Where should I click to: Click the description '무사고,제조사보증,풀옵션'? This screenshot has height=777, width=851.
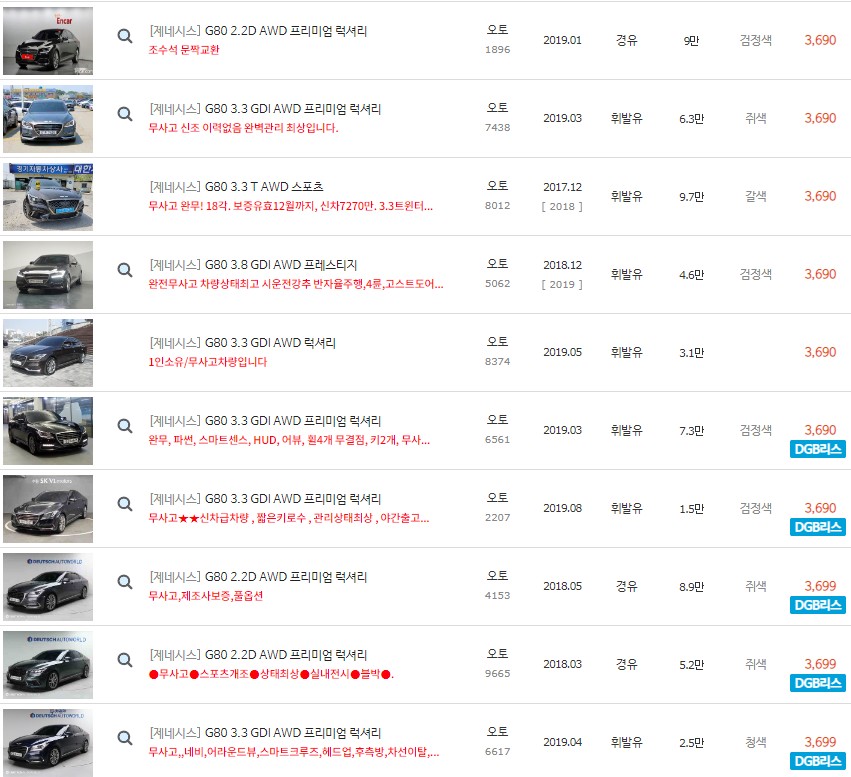click(x=206, y=596)
